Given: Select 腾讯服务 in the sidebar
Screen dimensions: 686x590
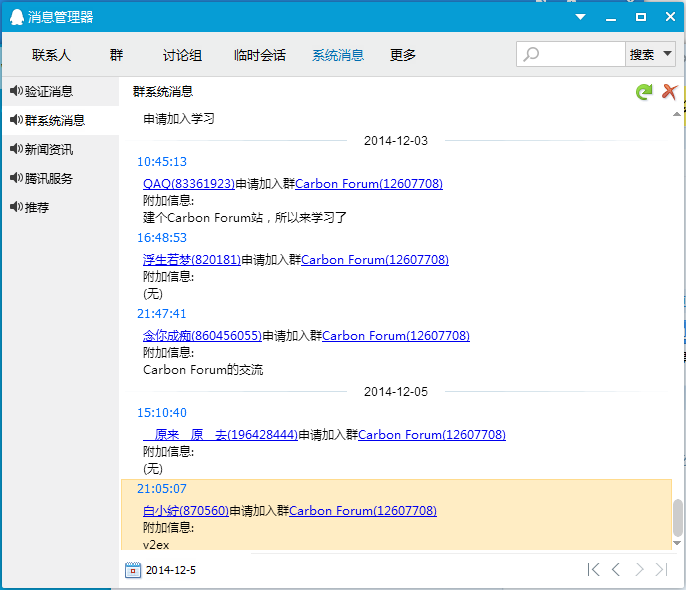Looking at the screenshot, I should tap(60, 178).
